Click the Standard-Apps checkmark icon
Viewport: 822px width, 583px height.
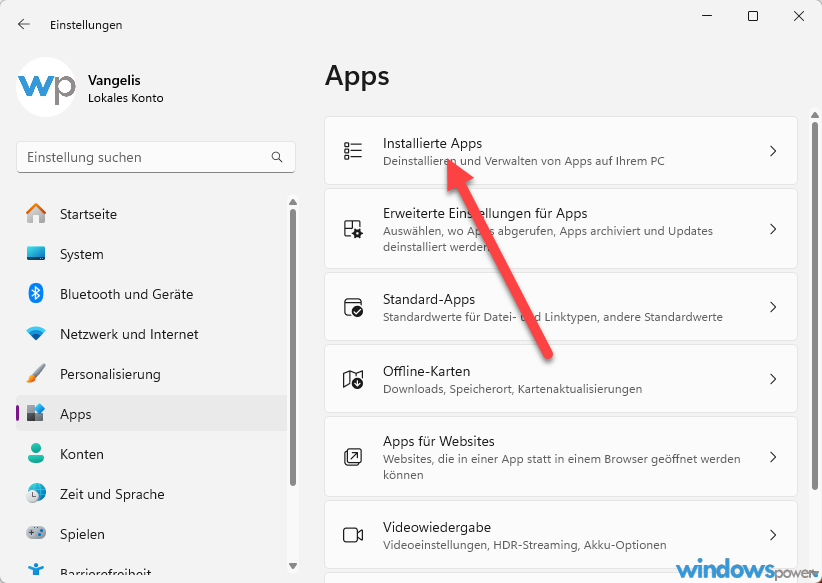click(353, 307)
